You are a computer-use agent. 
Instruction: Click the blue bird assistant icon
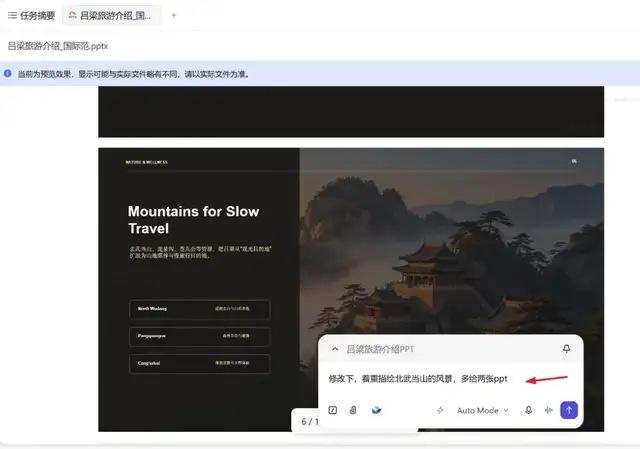(376, 410)
